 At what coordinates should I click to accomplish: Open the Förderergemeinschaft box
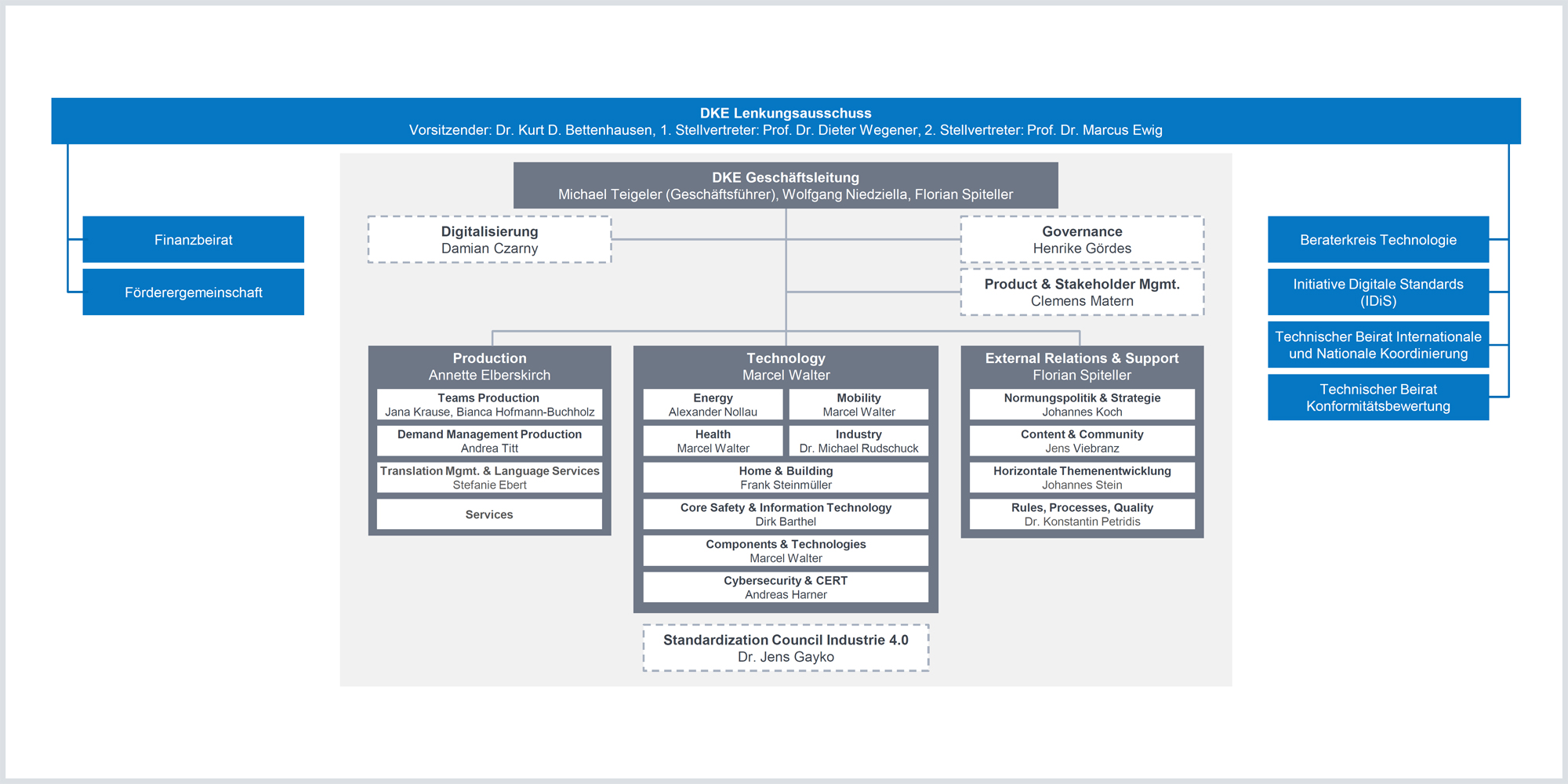[194, 292]
